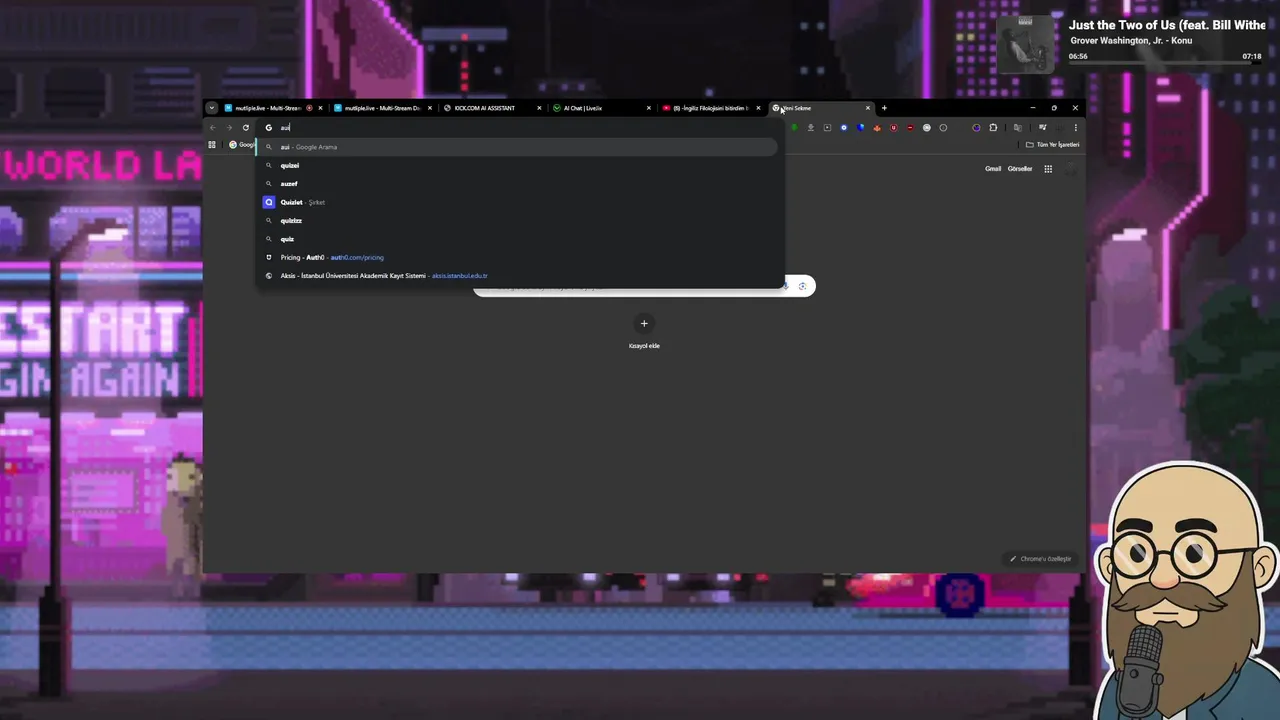Viewport: 1280px width, 720px height.
Task: Click the 'Just the Two of Us' song title
Action: [x=1167, y=25]
